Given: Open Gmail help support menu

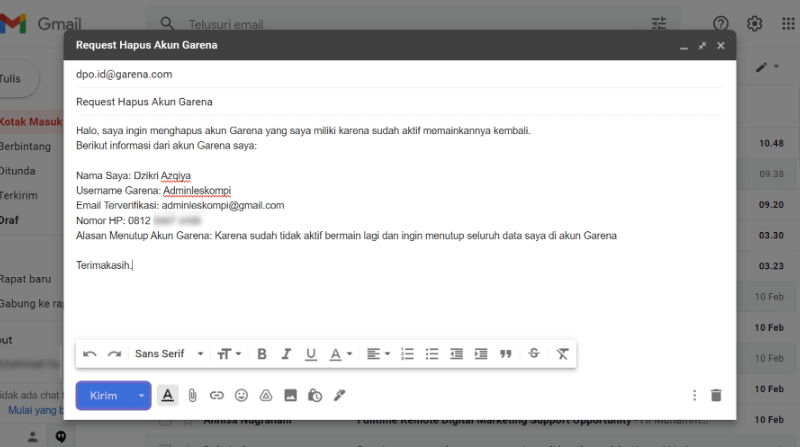Looking at the screenshot, I should click(720, 23).
